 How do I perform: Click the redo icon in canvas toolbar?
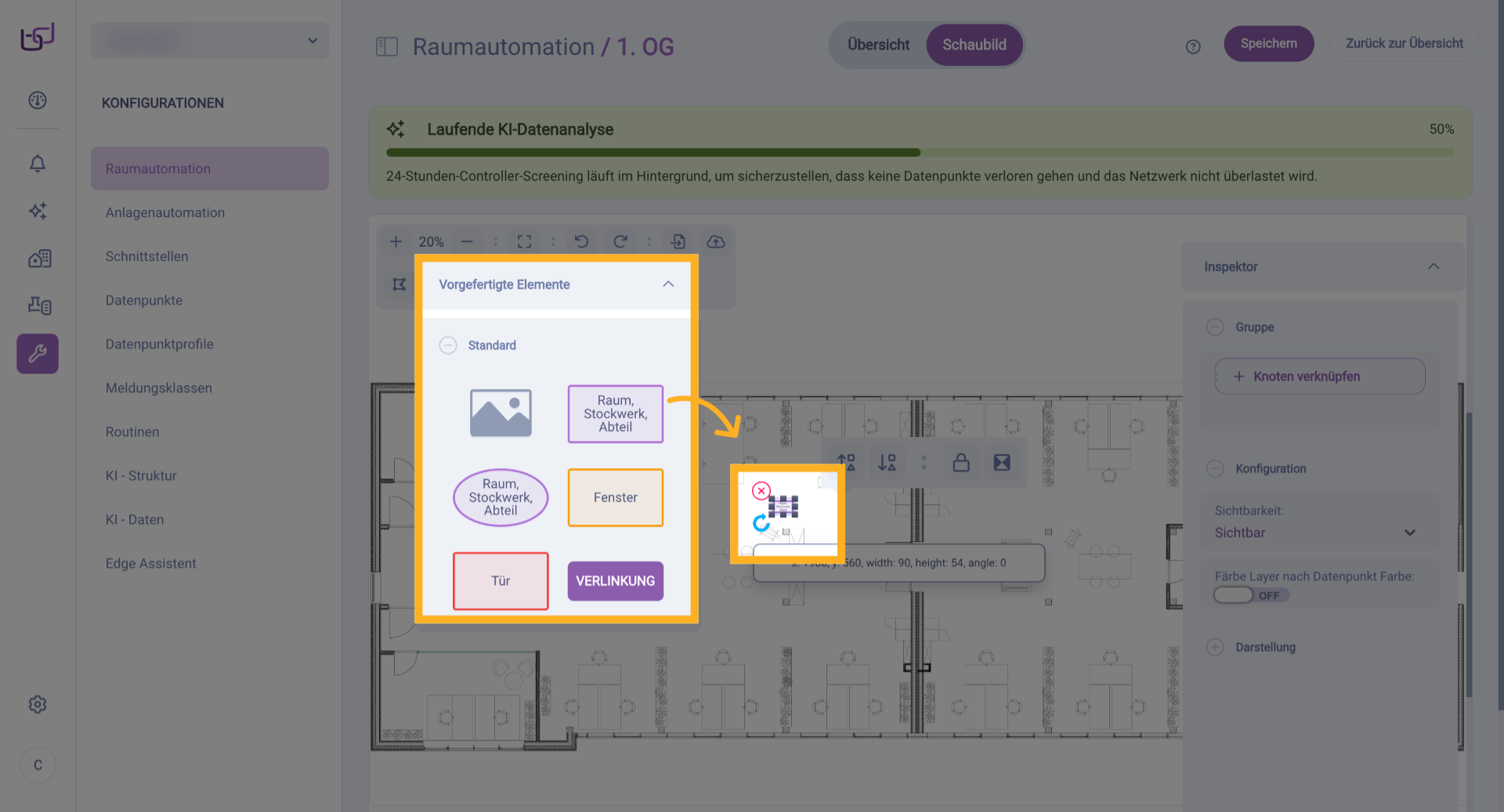(x=620, y=241)
